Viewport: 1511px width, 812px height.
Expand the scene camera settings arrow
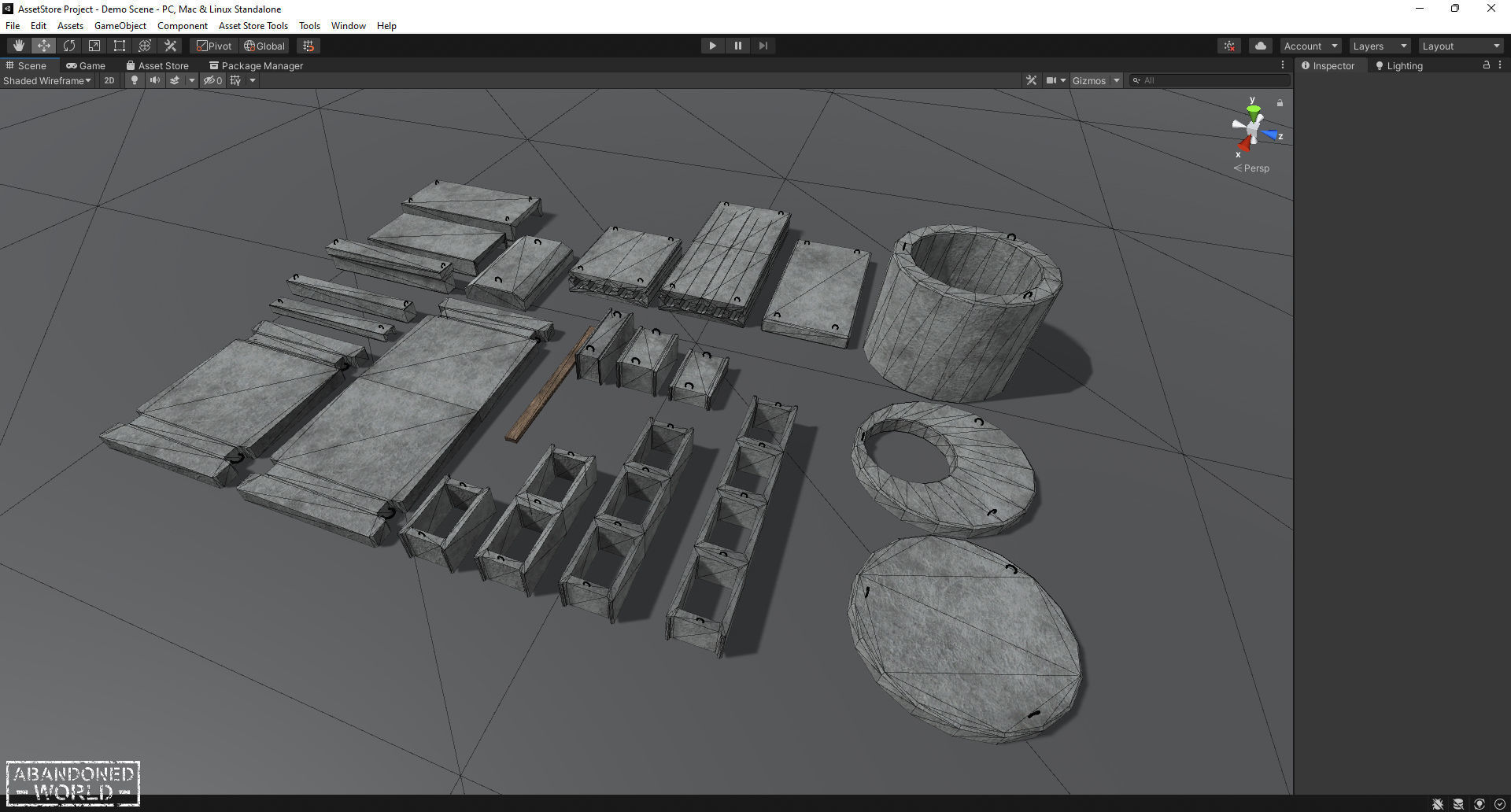(x=1063, y=80)
